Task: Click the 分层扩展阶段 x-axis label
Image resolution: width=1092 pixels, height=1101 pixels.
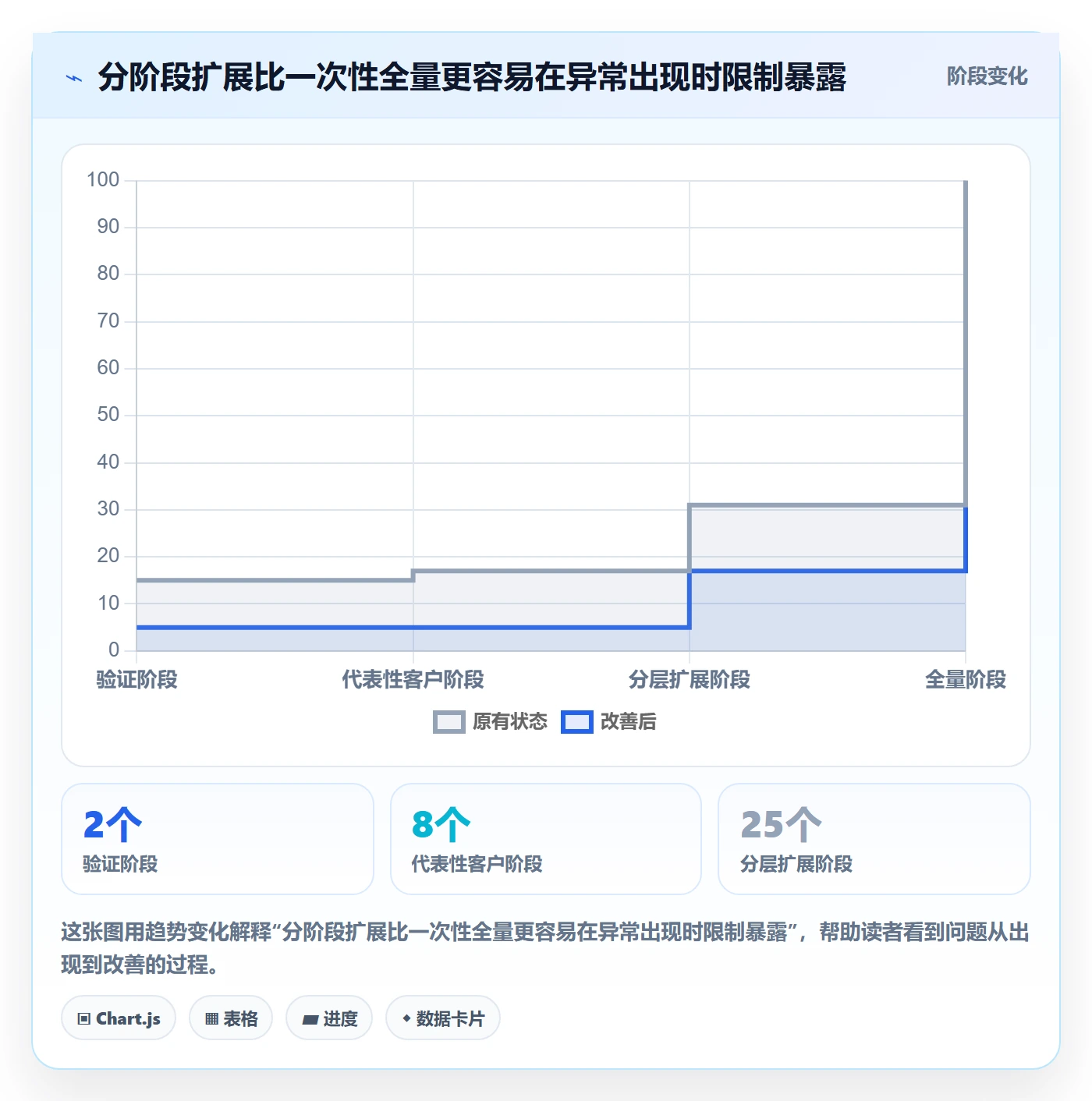Action: tap(690, 680)
